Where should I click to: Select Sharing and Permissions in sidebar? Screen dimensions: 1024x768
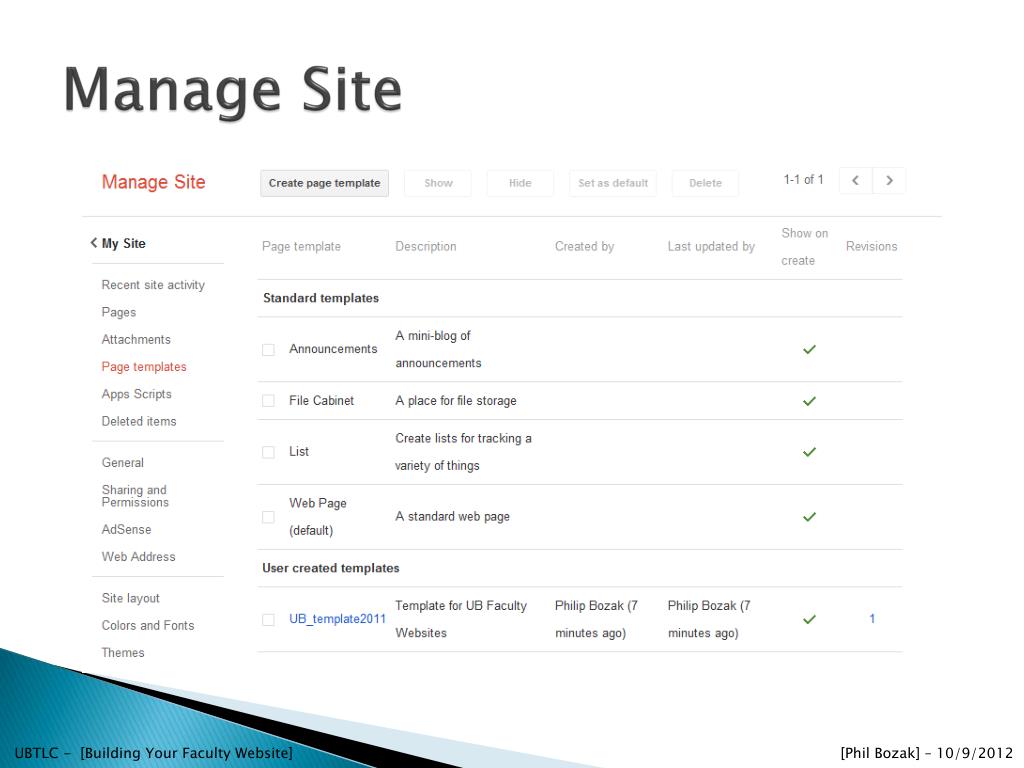point(135,496)
